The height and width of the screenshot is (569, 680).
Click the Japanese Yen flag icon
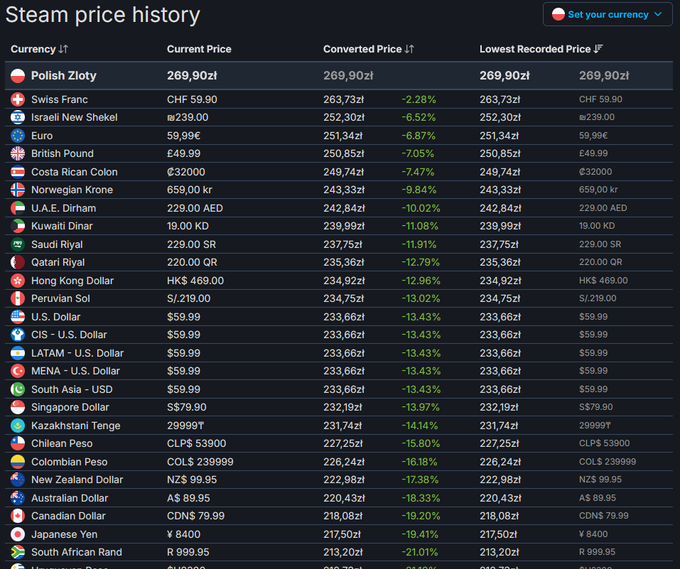coord(18,534)
